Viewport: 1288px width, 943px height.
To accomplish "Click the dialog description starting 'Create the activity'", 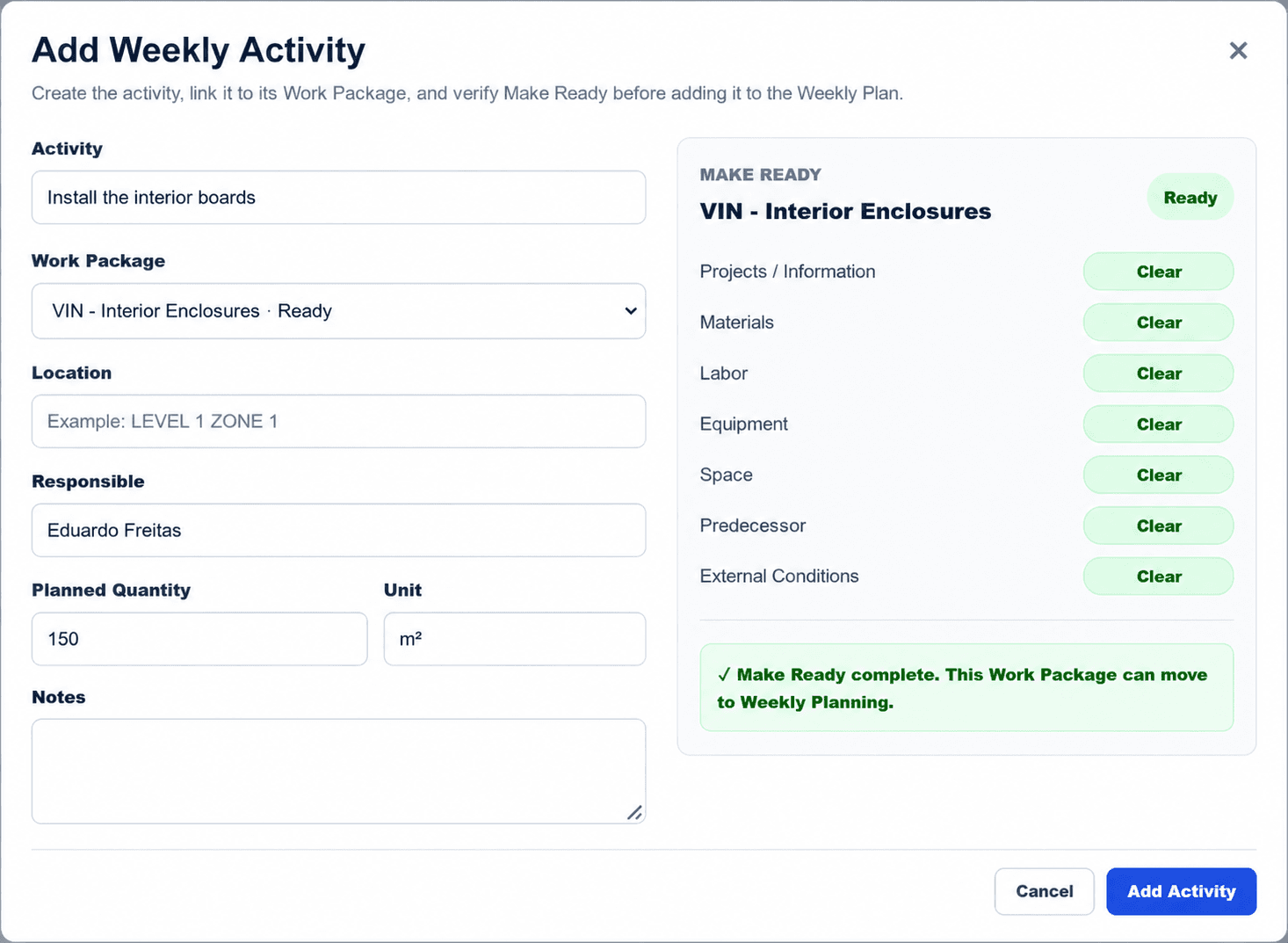I will pos(467,93).
